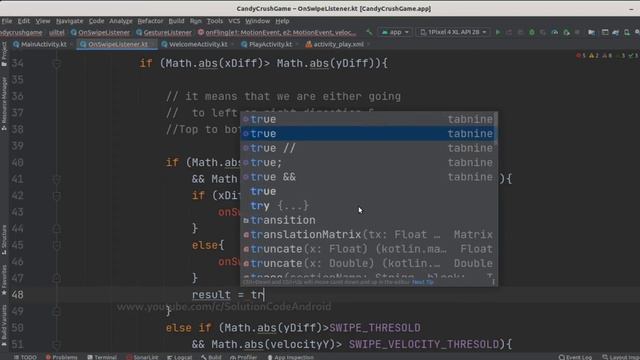Open the Navigate menu
This screenshot has width=640, height=360.
tap(69, 21)
